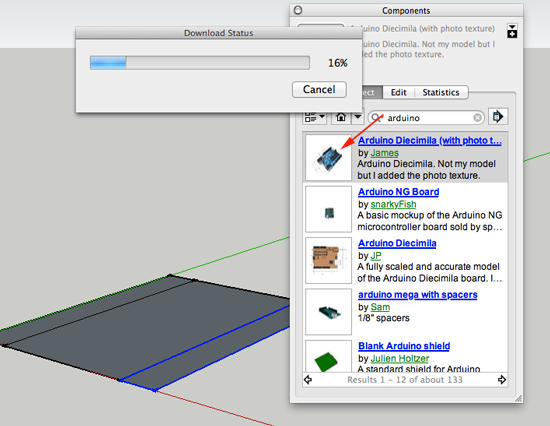Click the 16% download percentage text

pyautogui.click(x=338, y=63)
